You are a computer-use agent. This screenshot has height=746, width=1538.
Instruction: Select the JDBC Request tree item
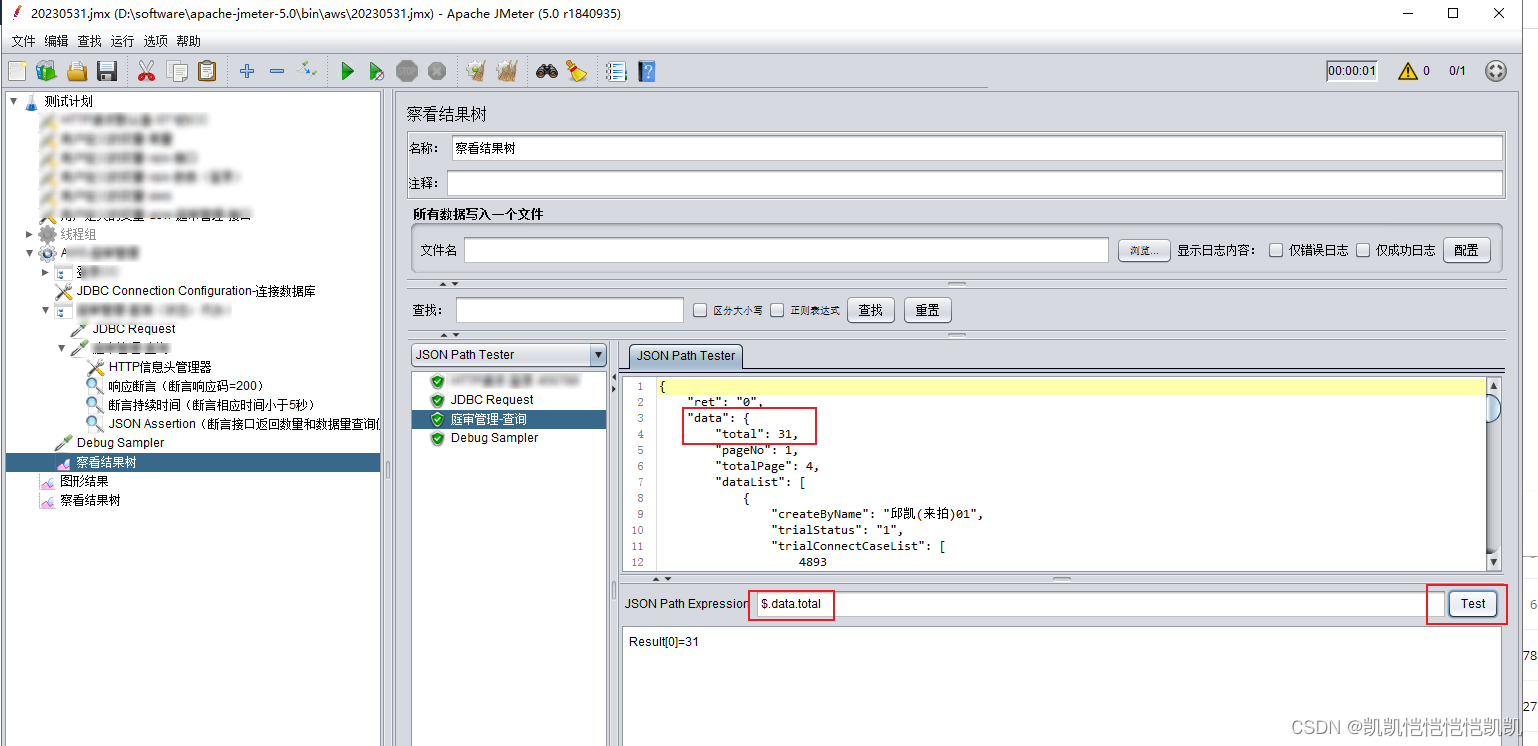pyautogui.click(x=134, y=329)
